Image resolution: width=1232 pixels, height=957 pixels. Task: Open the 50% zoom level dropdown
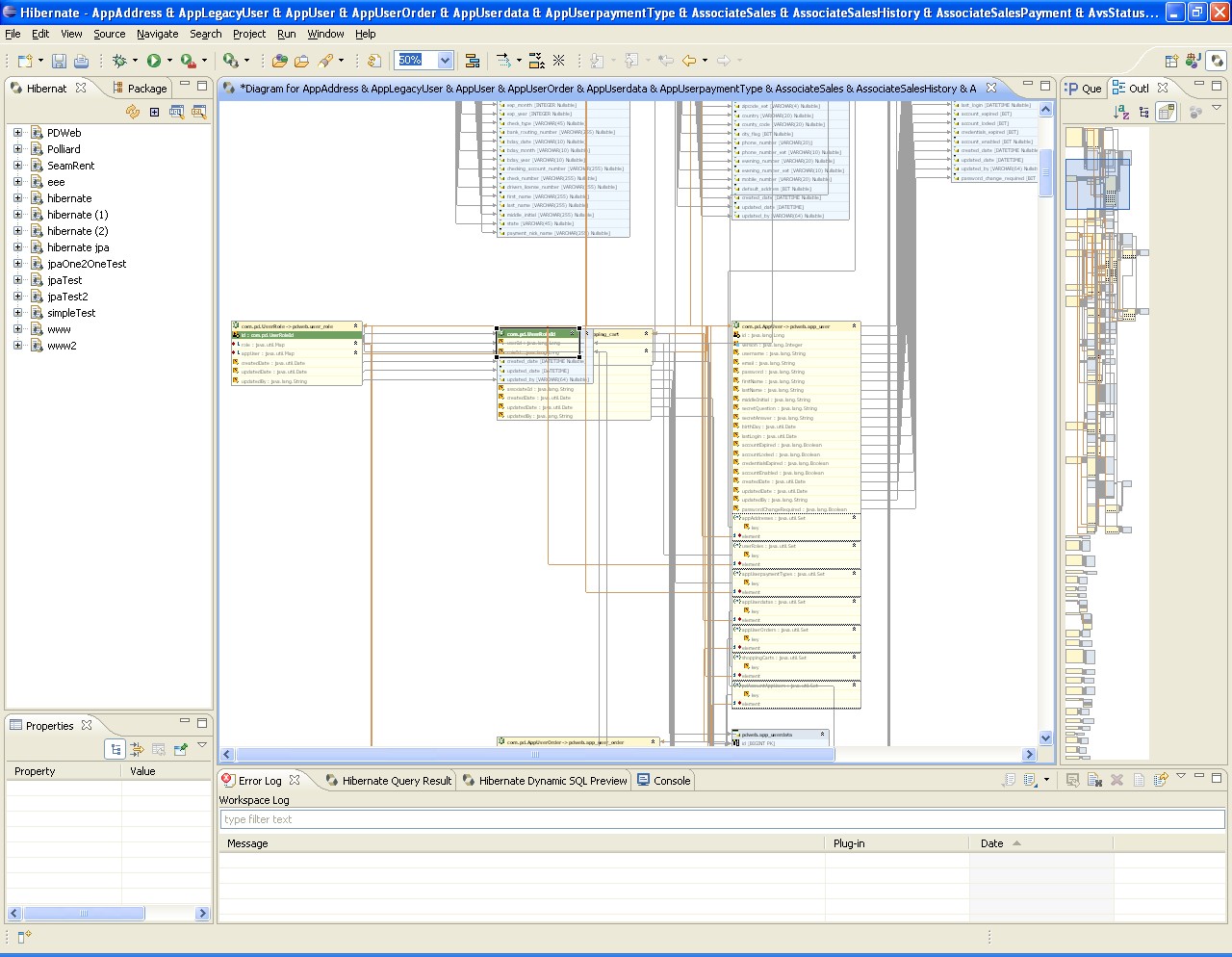coord(445,61)
